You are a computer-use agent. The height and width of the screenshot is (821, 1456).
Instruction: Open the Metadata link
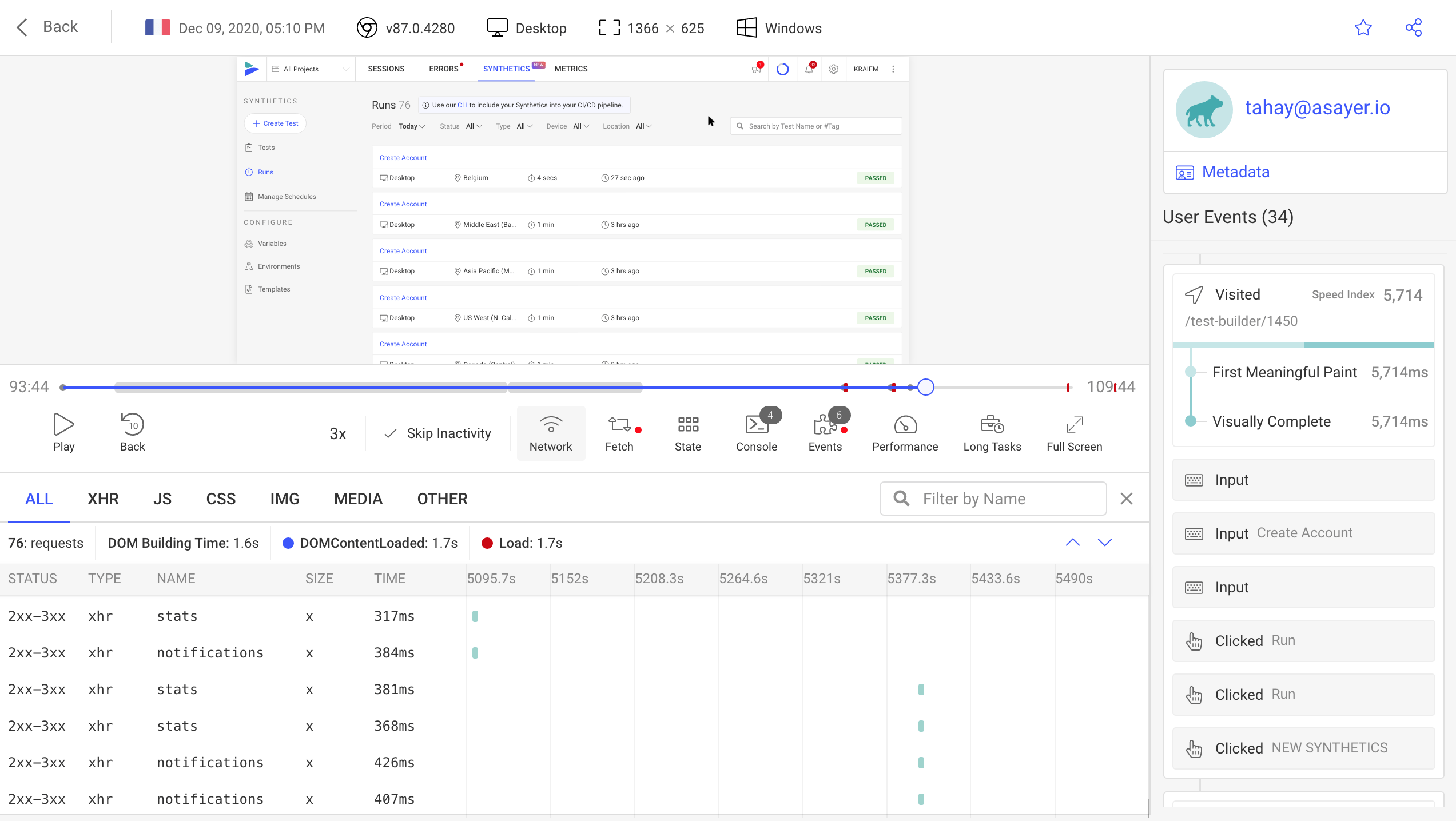[x=1235, y=172]
